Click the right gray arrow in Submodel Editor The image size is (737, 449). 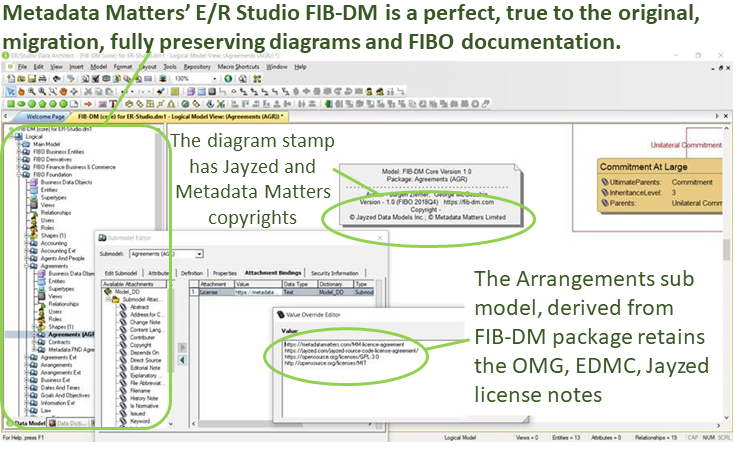tap(182, 347)
